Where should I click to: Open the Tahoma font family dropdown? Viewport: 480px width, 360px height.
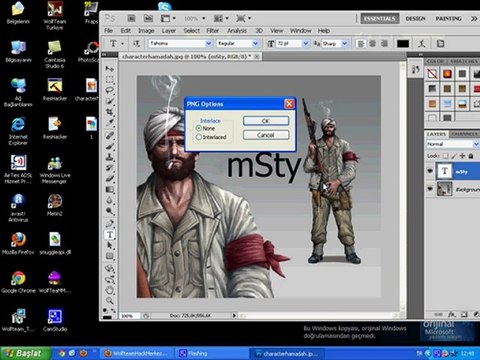click(x=209, y=44)
